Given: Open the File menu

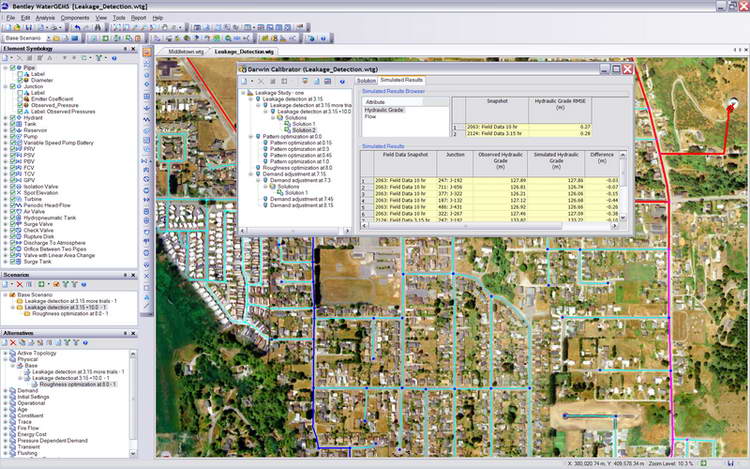Looking at the screenshot, I should coord(11,18).
